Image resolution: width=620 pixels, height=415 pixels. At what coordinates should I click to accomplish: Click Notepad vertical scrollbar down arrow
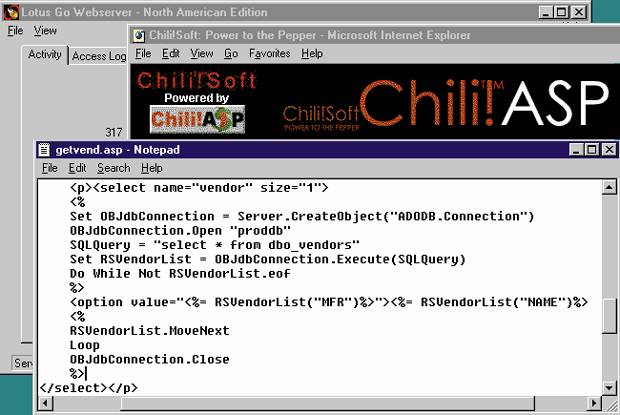coord(609,388)
